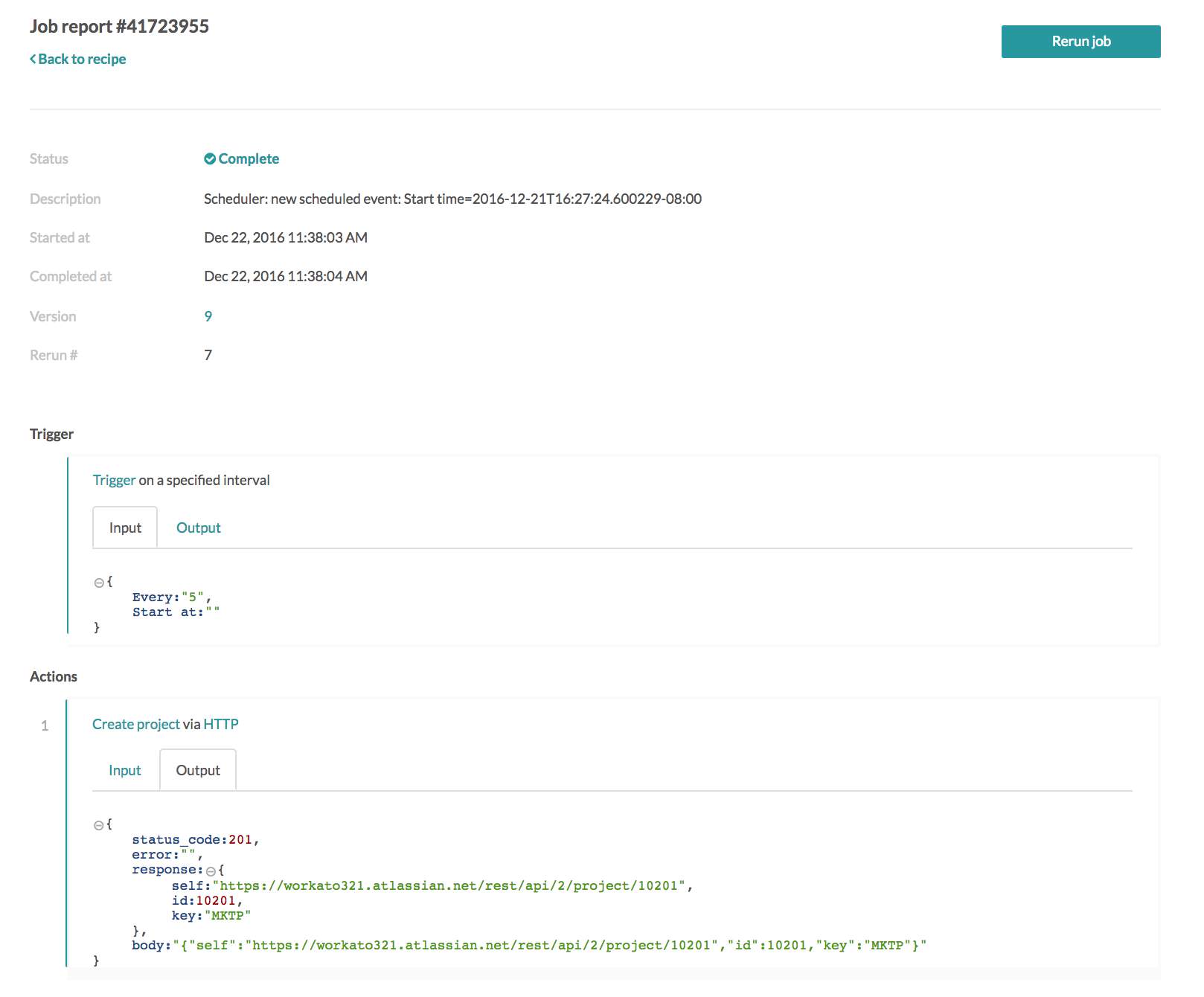Select the Output tab of Create project
The height and width of the screenshot is (997, 1204).
(198, 770)
